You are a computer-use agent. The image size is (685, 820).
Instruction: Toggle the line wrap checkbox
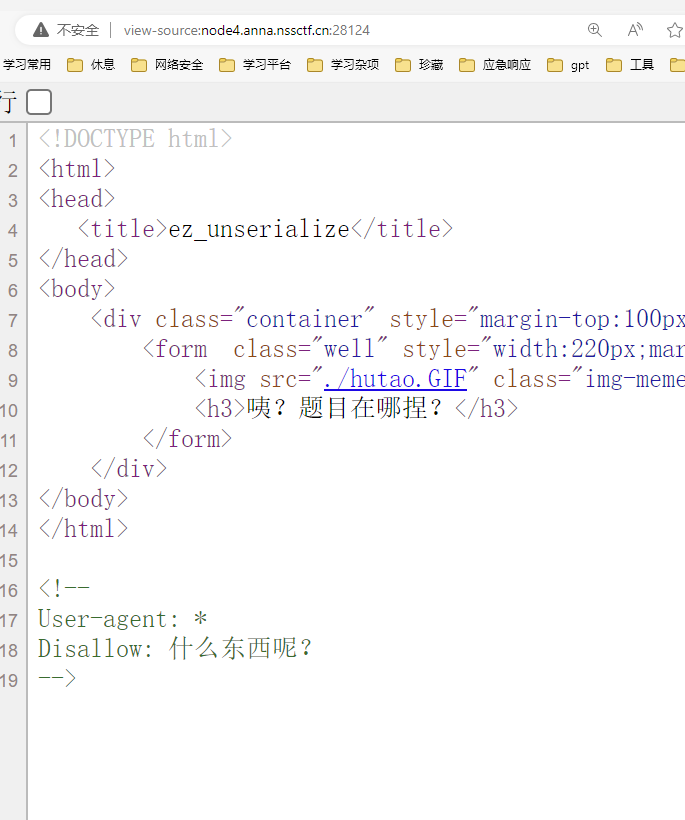[39, 101]
